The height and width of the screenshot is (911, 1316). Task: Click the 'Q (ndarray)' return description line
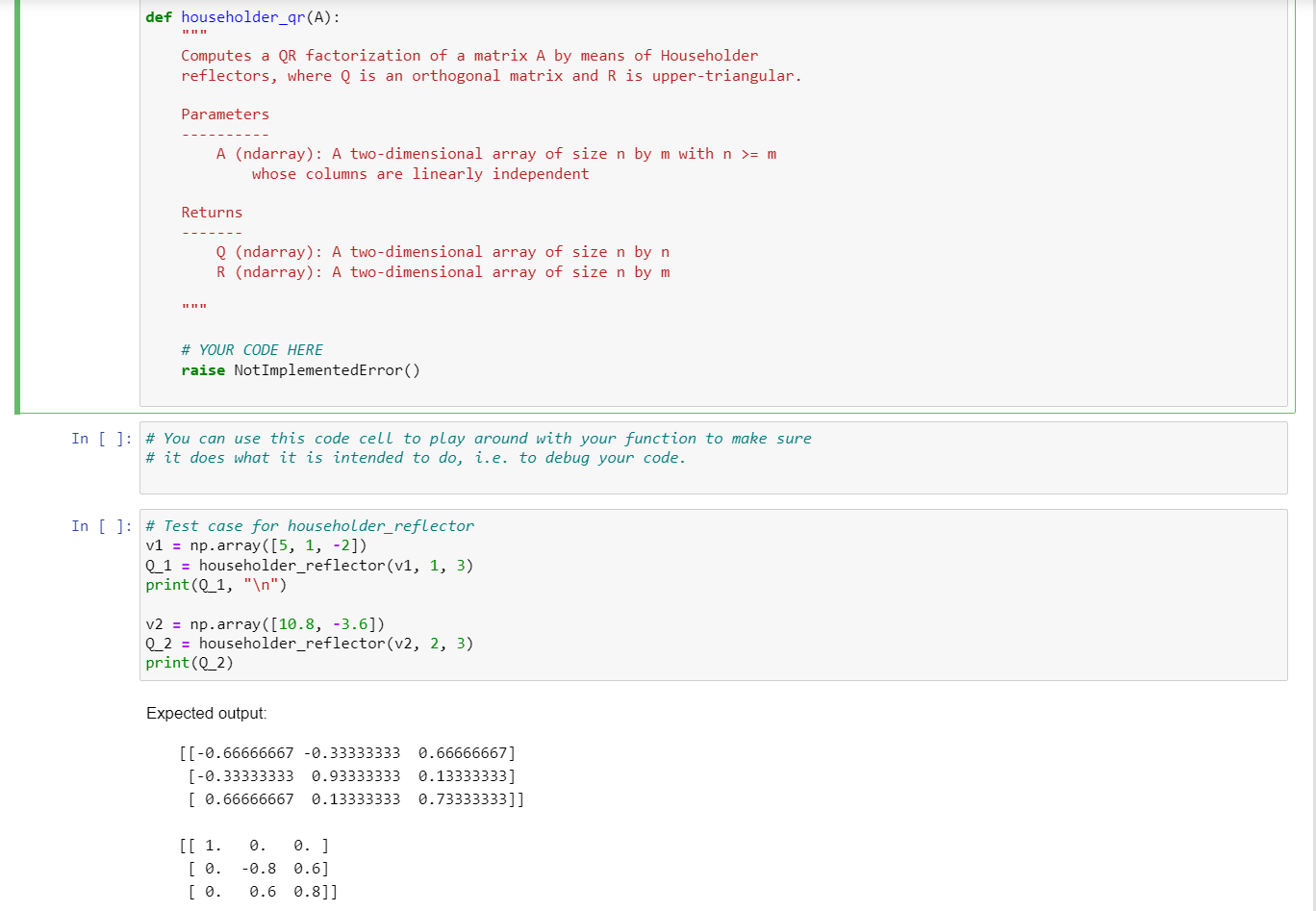pos(443,252)
